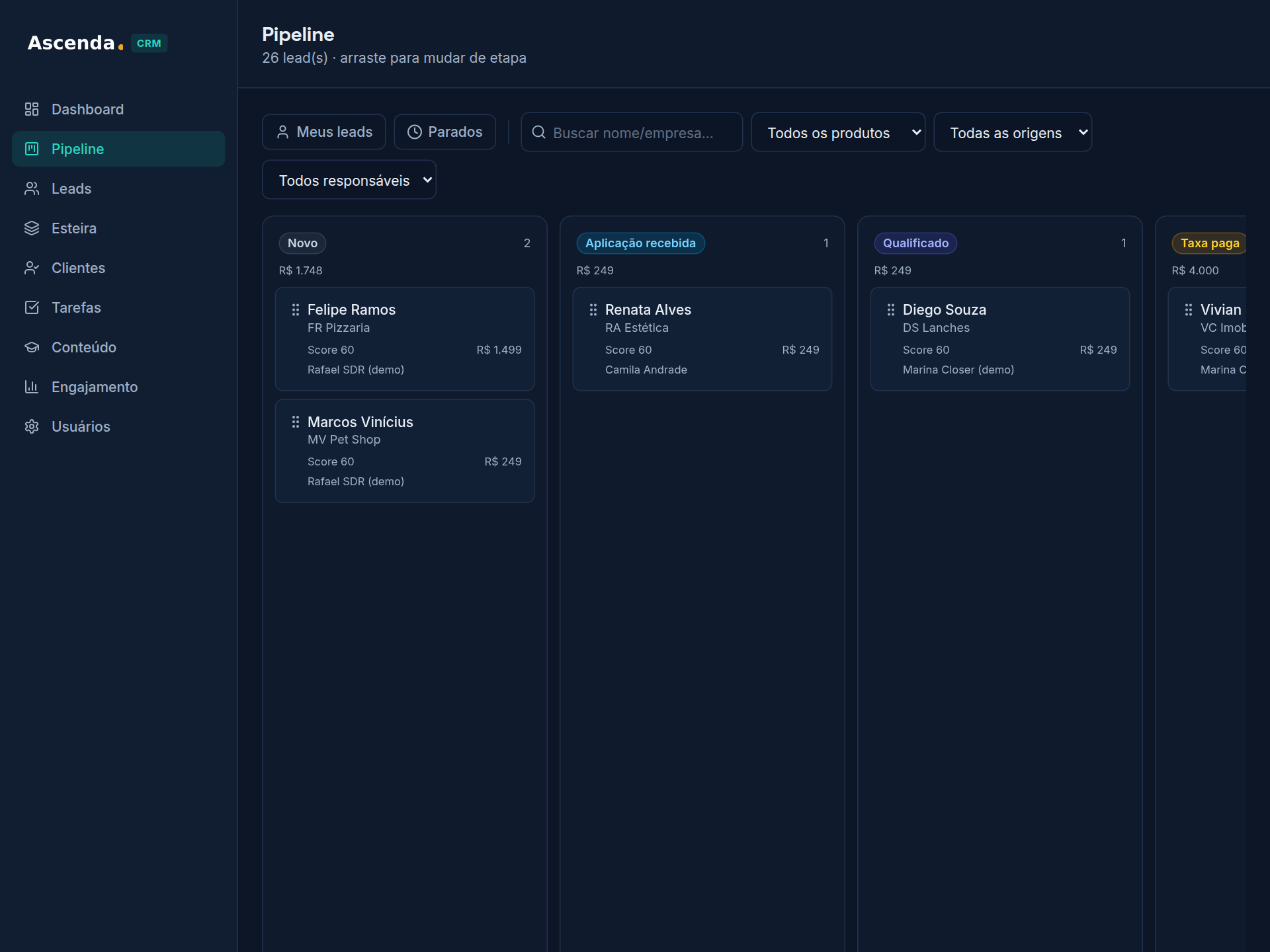Open the Engajamento page

point(118,387)
